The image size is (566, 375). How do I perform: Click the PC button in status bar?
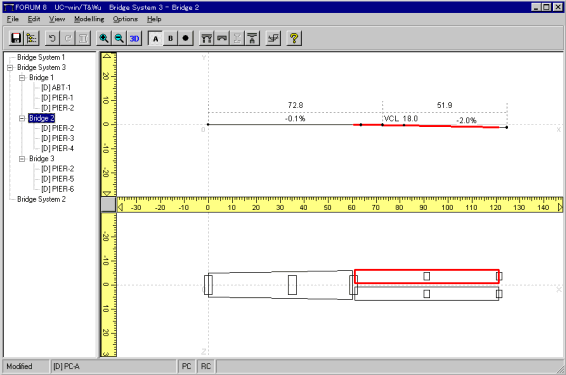point(186,366)
